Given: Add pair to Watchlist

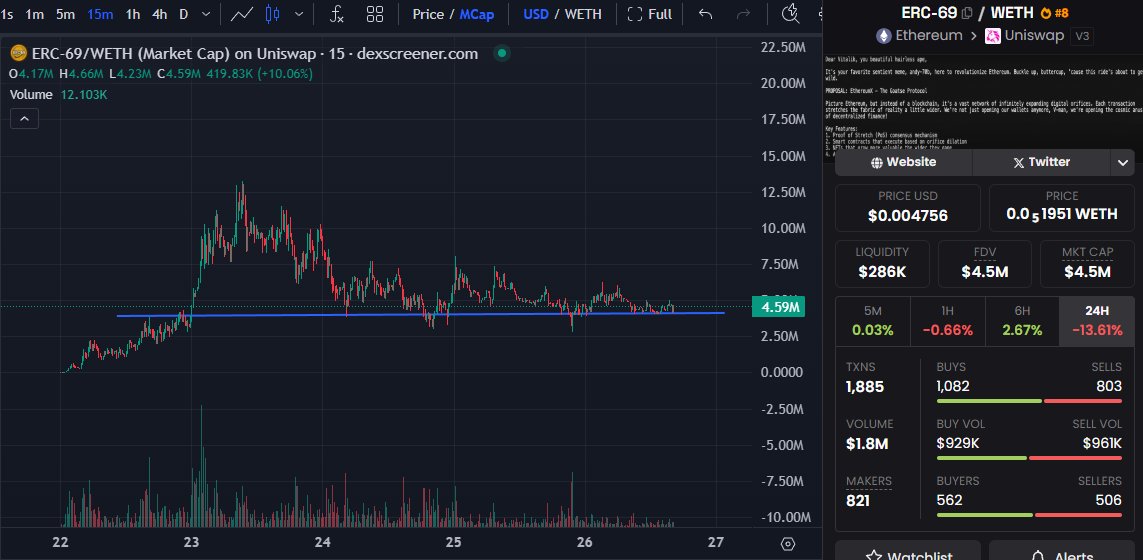Looking at the screenshot, I should click(908, 551).
